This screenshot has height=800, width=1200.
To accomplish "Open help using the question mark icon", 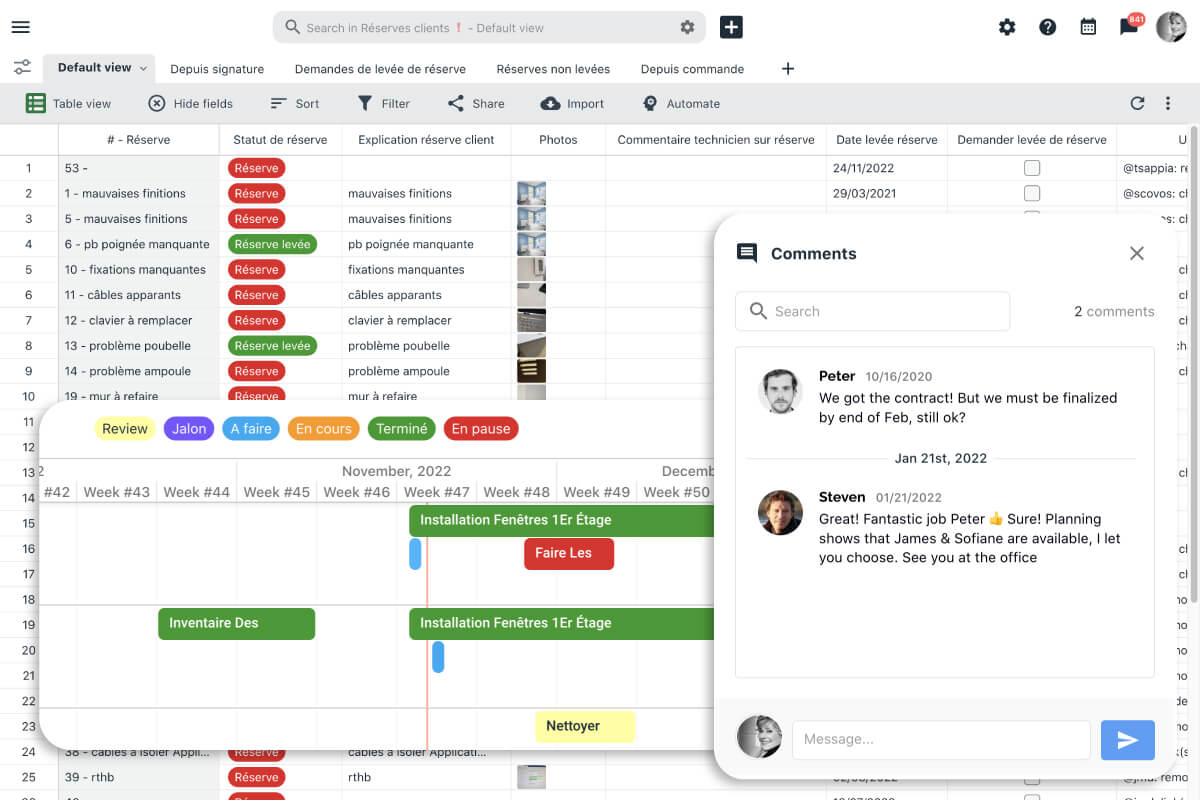I will 1047,27.
